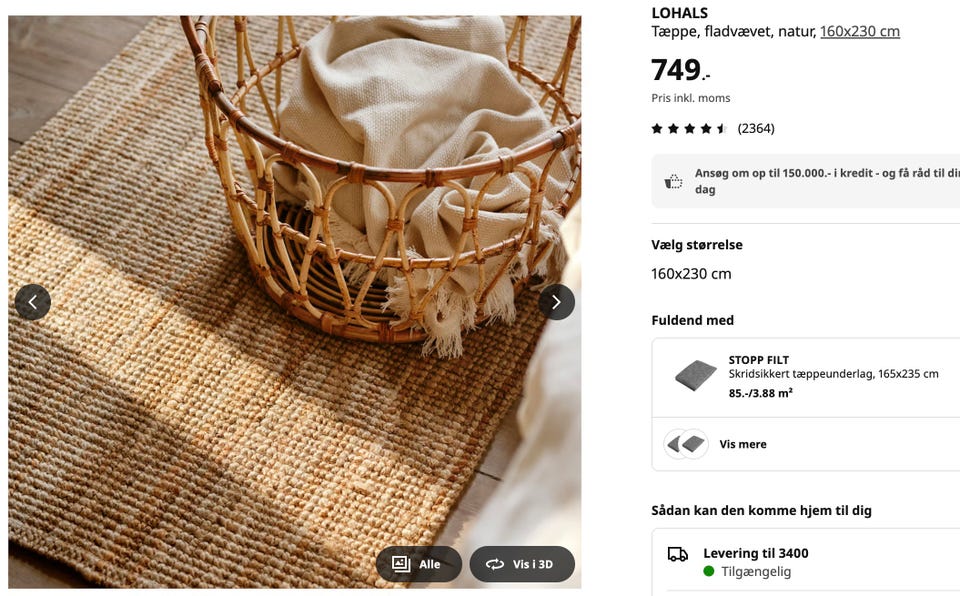Expand the Vælg størrelse 160x230 cm selector
The height and width of the screenshot is (596, 960).
691,273
